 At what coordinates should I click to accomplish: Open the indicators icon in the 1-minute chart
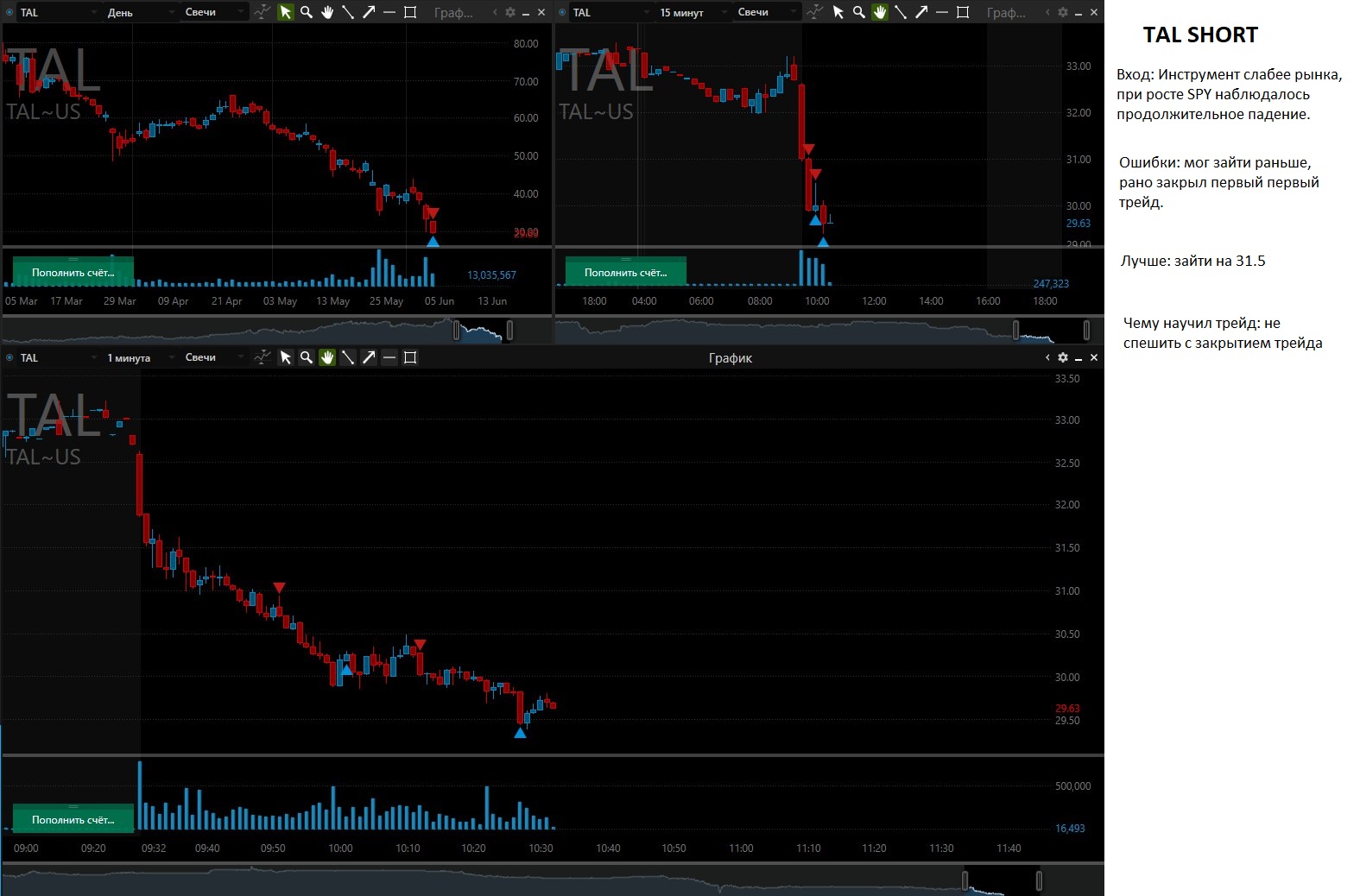pos(263,357)
